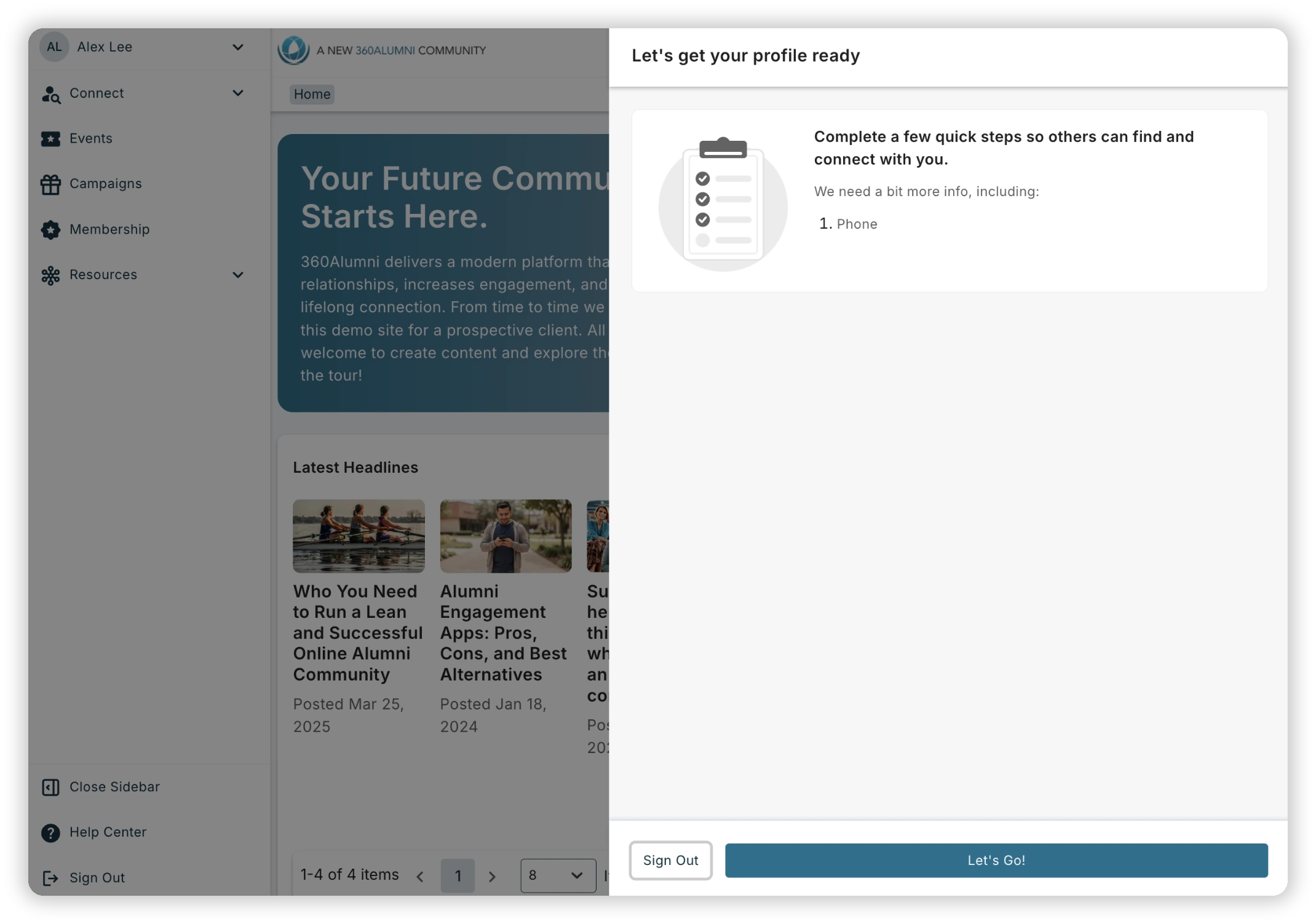The width and height of the screenshot is (1316, 924).
Task: Click 'Let's get your profile ready' title
Action: click(x=746, y=56)
